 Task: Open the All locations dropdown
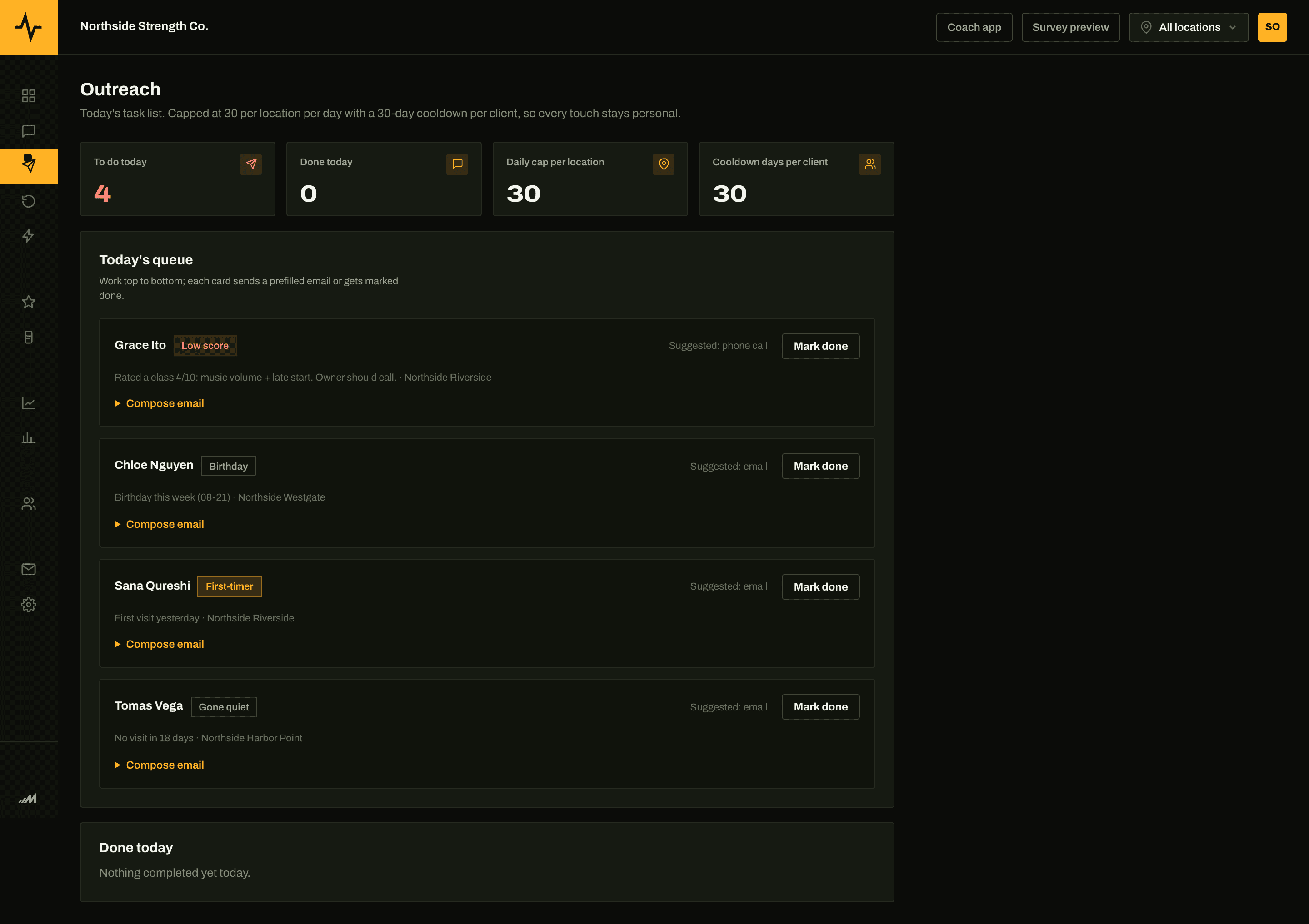[1189, 27]
